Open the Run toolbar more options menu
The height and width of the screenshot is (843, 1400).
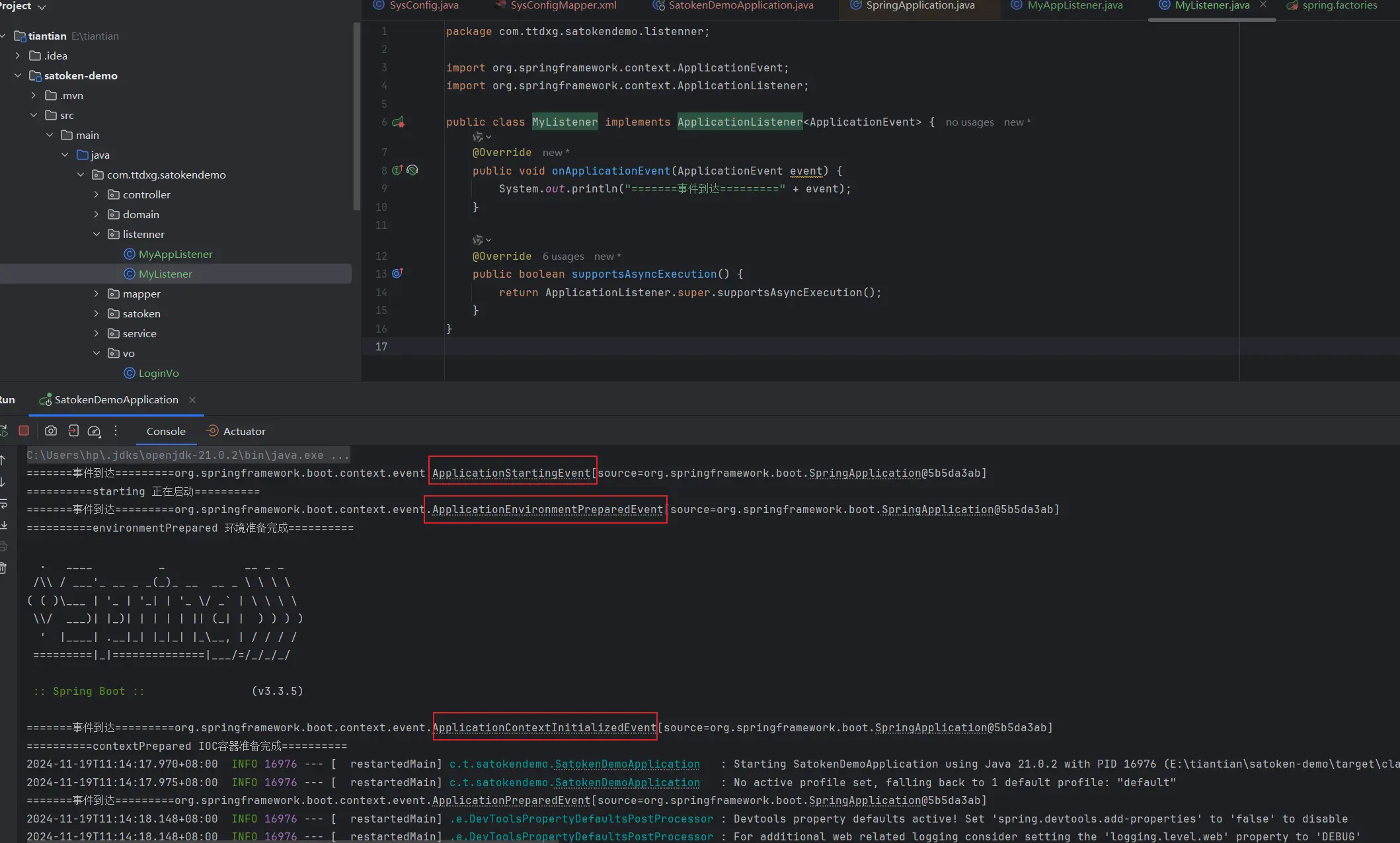tap(116, 430)
